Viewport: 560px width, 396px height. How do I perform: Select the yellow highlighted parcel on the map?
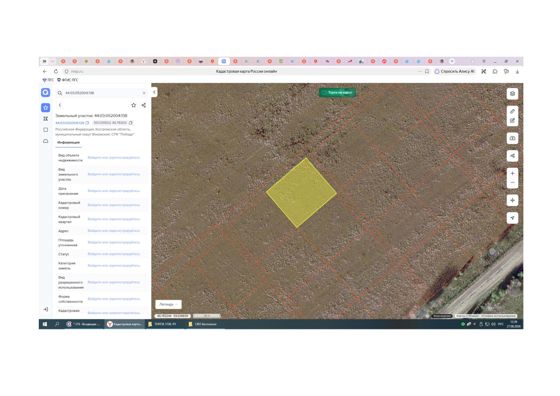pos(301,193)
